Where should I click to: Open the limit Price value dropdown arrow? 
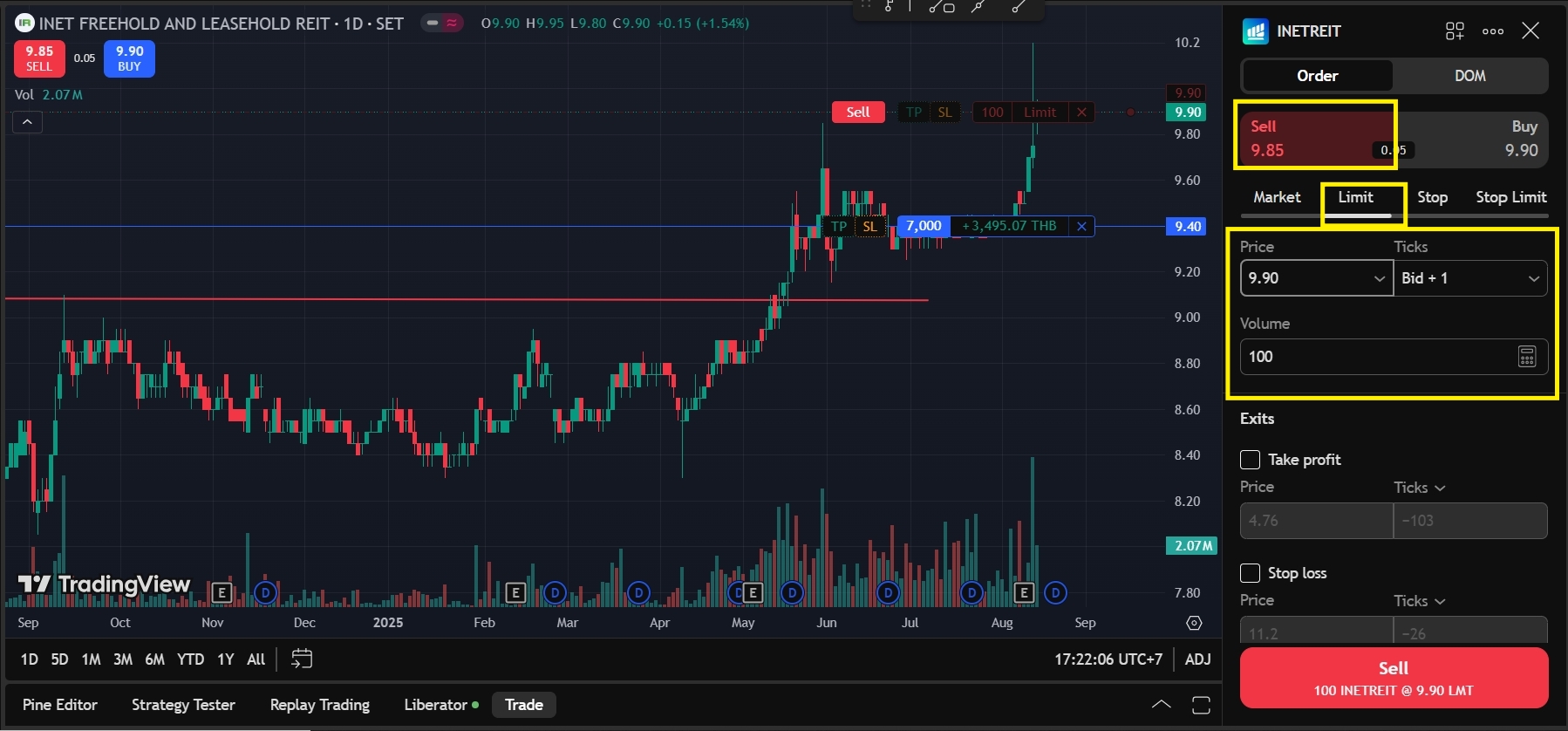[x=1380, y=278]
